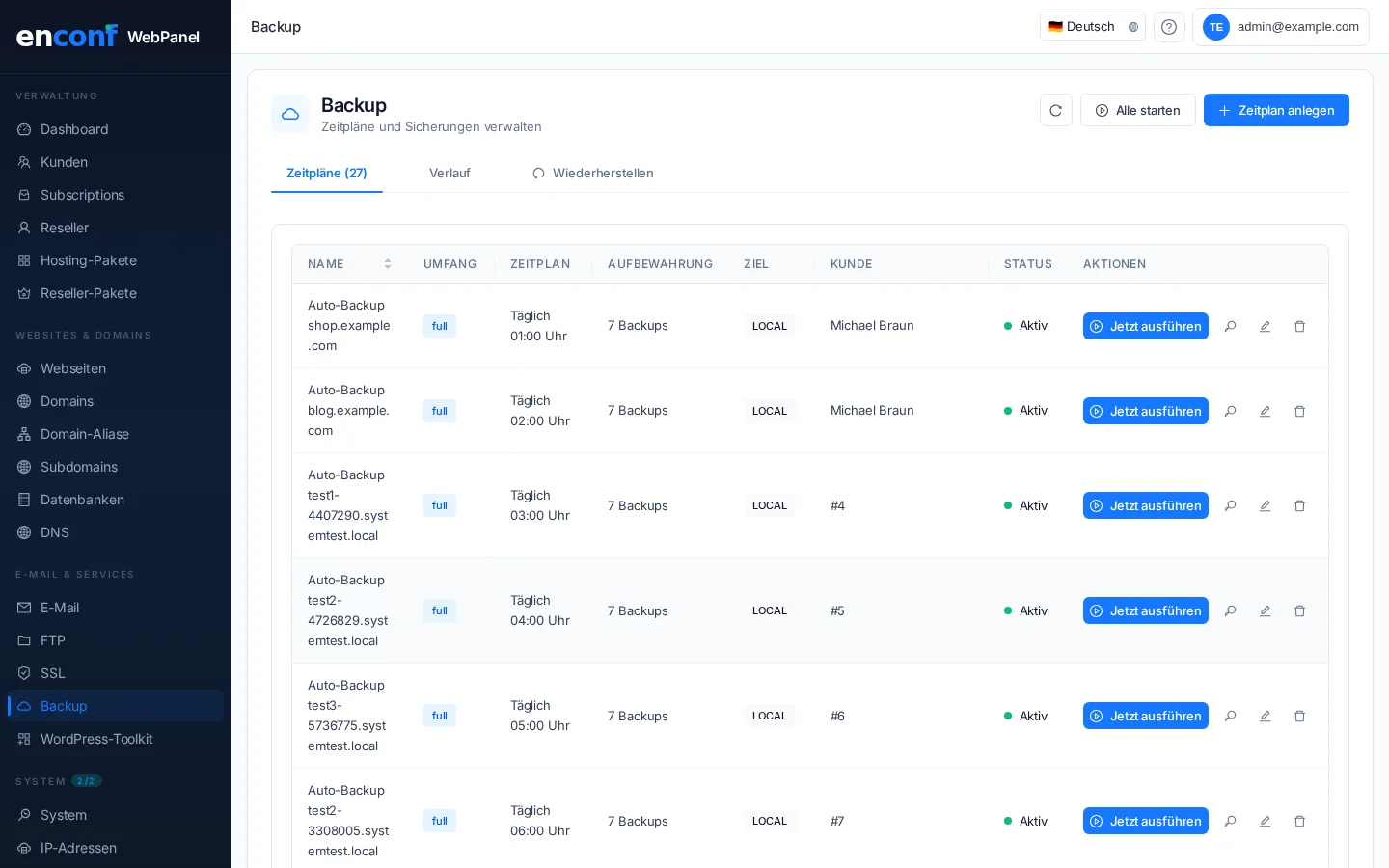Screen dimensions: 1389x868
Task: Open the Deutsch language selector
Action: pos(1092,27)
